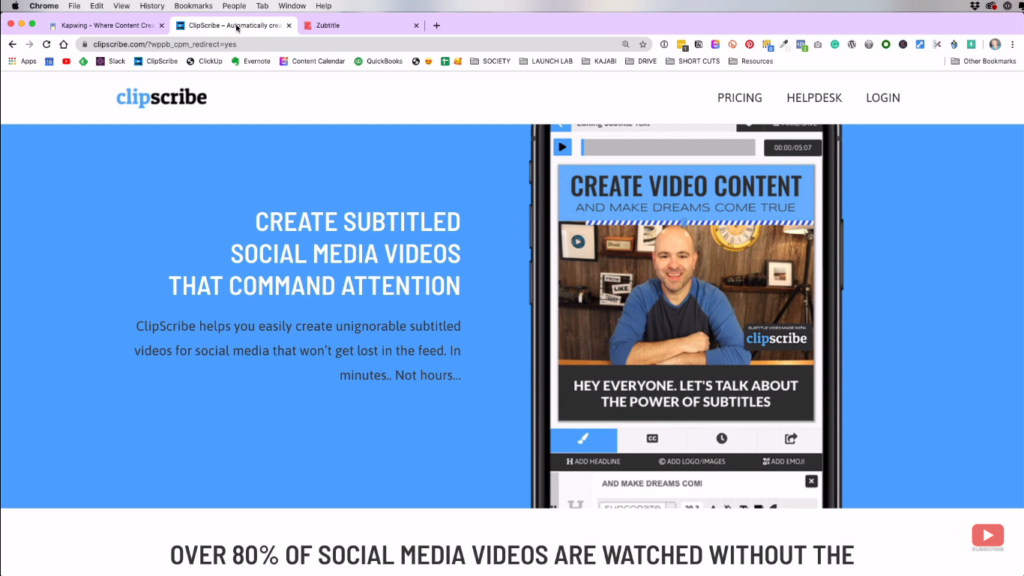Screen dimensions: 1024x576
Task: Select the CC captions tab in the mockup
Action: point(652,439)
